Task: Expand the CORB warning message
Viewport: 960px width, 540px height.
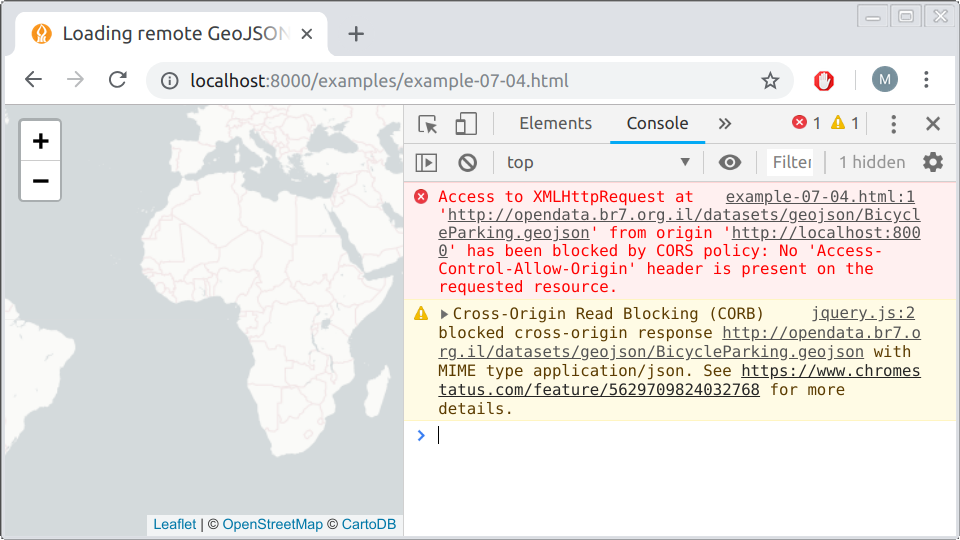Action: coord(444,314)
